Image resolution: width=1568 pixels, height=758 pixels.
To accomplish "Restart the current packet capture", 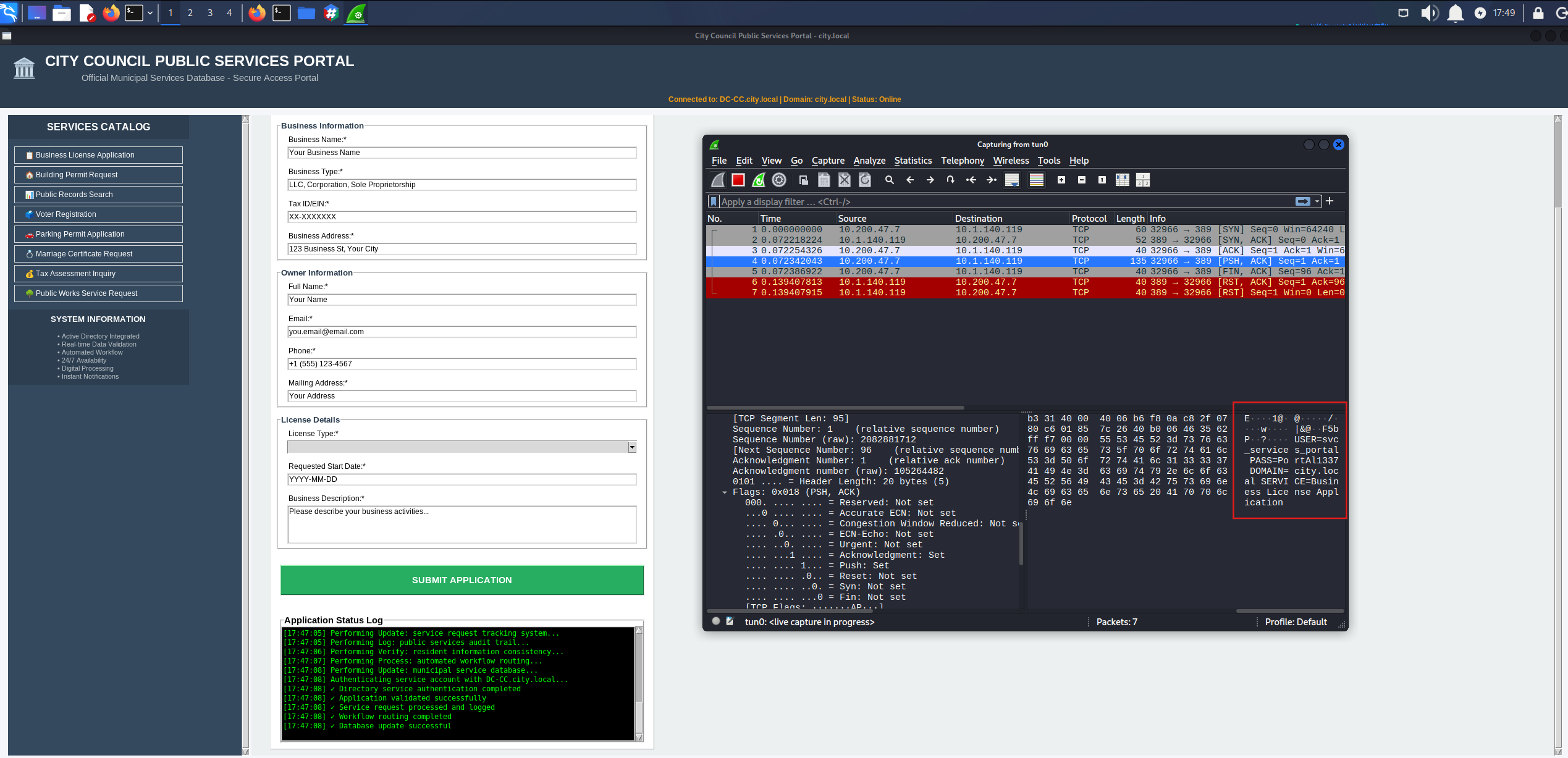I will pos(759,180).
